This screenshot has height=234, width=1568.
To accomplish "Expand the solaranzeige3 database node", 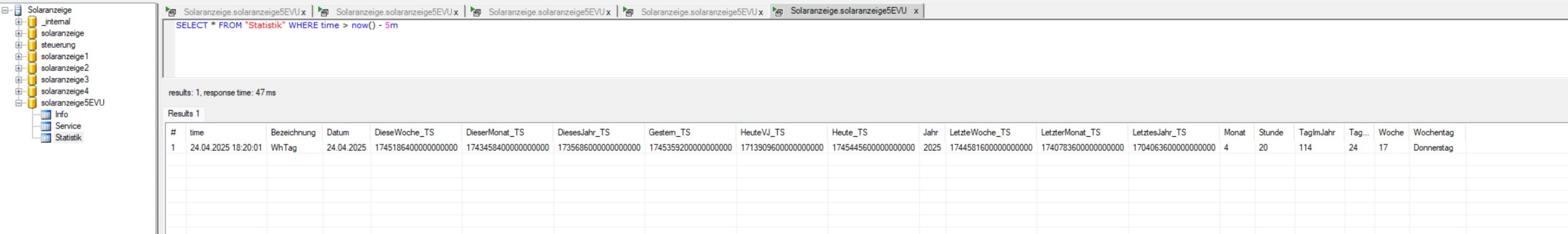I will click(19, 79).
